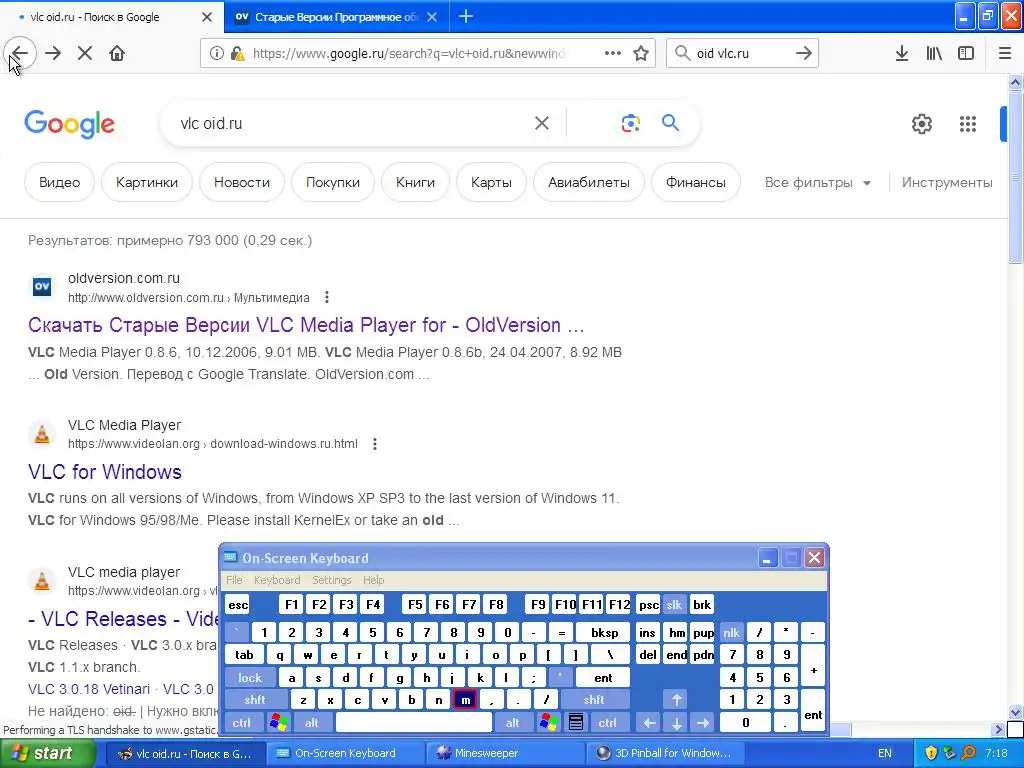The image size is (1024, 768).
Task: Open Google quick settings gear
Action: [921, 123]
